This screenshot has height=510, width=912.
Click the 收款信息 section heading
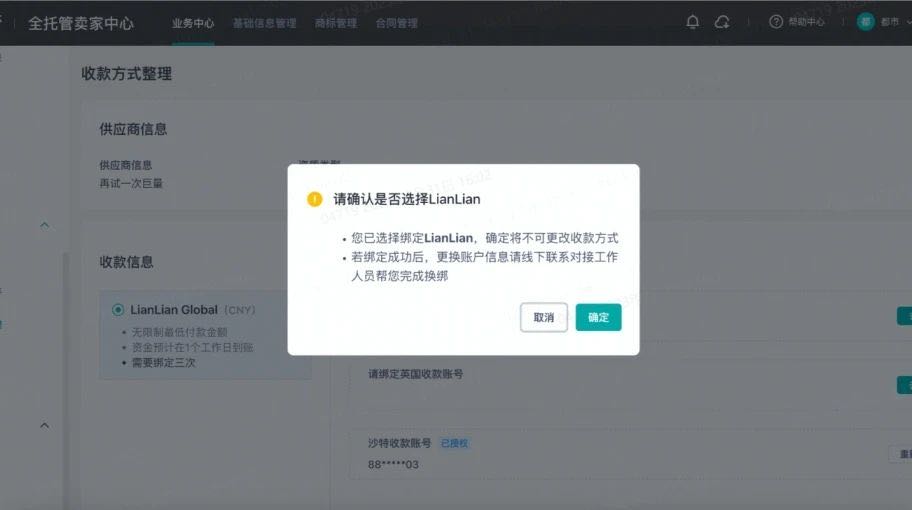(126, 262)
